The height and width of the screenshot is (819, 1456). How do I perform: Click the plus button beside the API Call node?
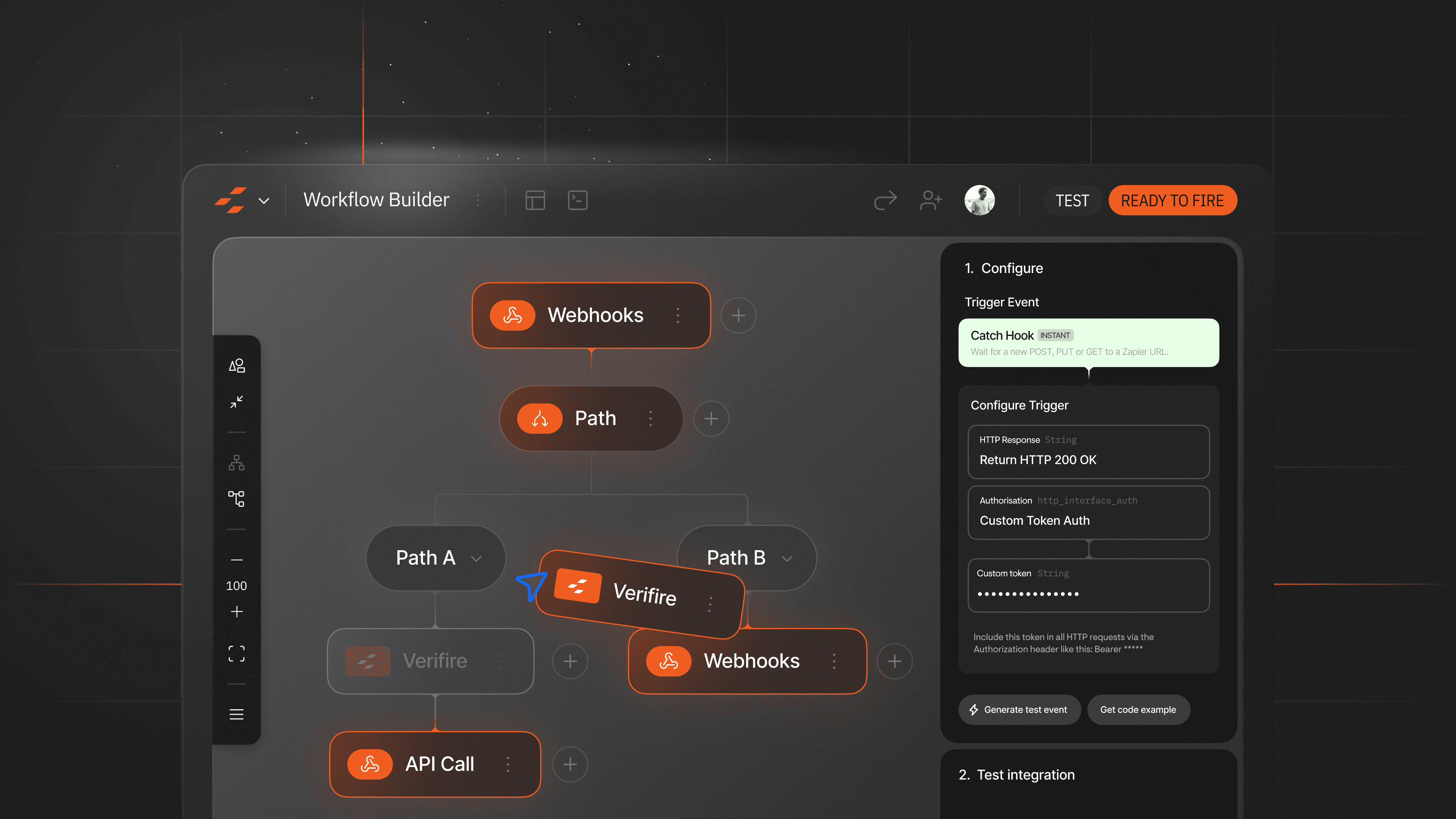pyautogui.click(x=570, y=764)
